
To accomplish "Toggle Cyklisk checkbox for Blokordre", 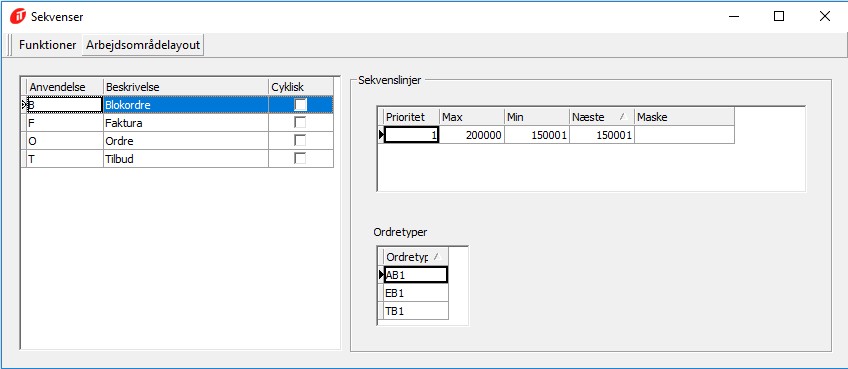I will pos(300,104).
